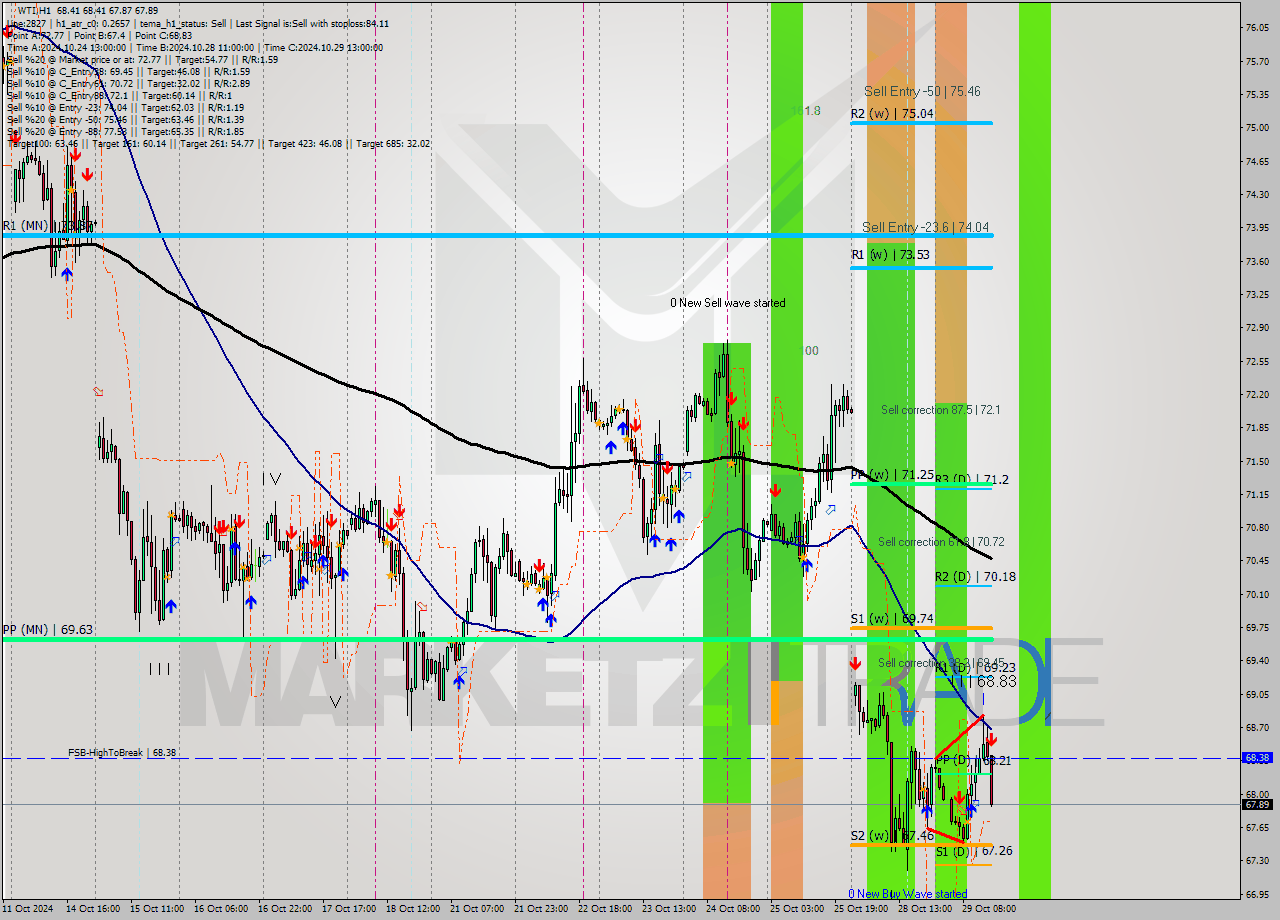Click the 66.95 price axis value
The height and width of the screenshot is (920, 1280).
pos(1257,894)
